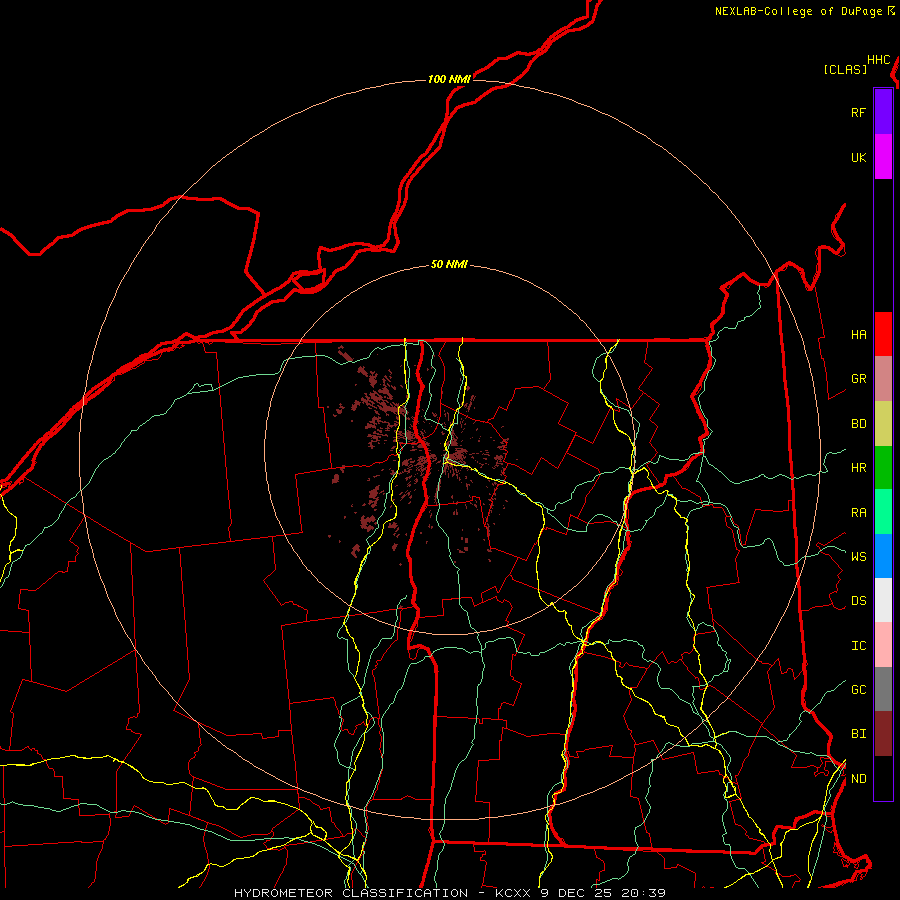Click the UK legend label
Image resolution: width=900 pixels, height=900 pixels.
point(858,157)
